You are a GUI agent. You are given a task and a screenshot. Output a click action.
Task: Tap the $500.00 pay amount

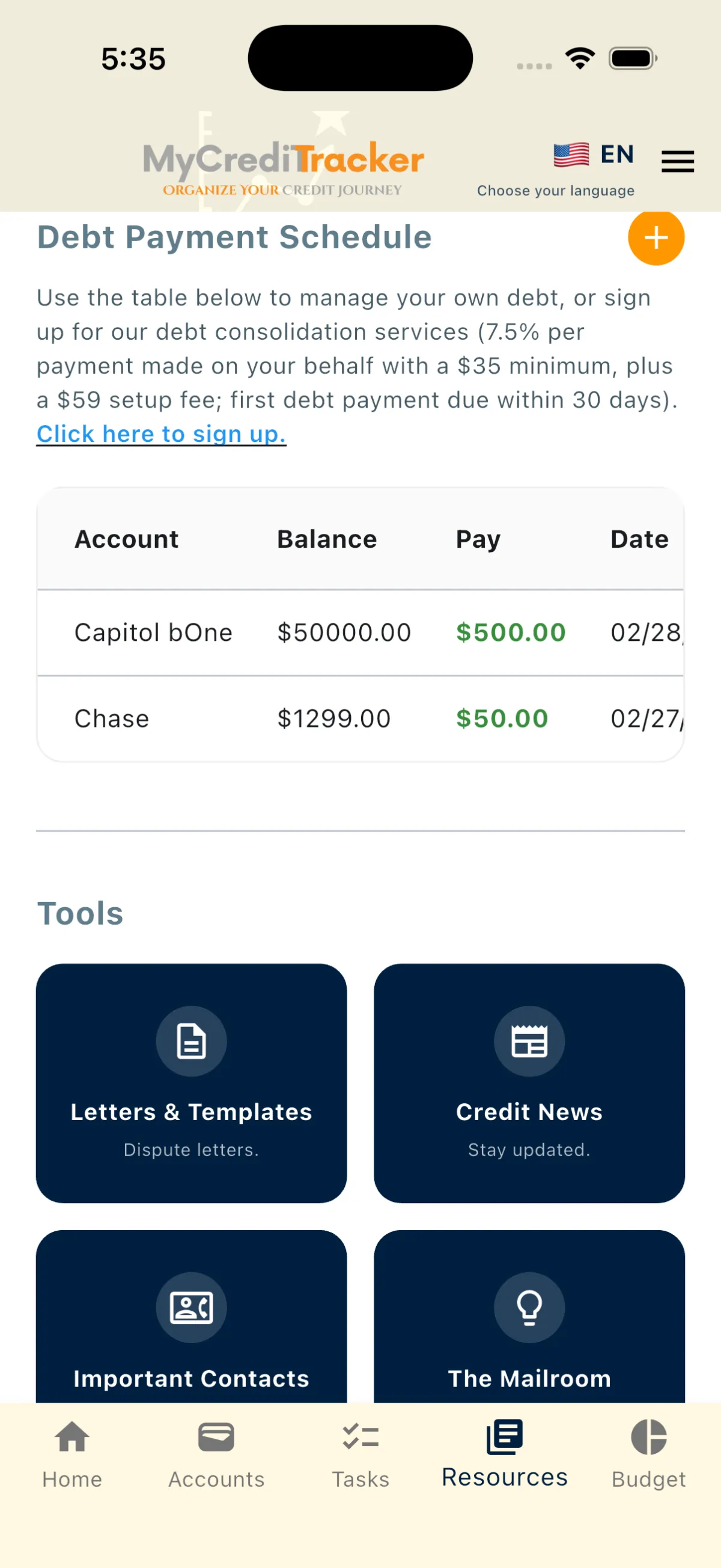tap(511, 632)
